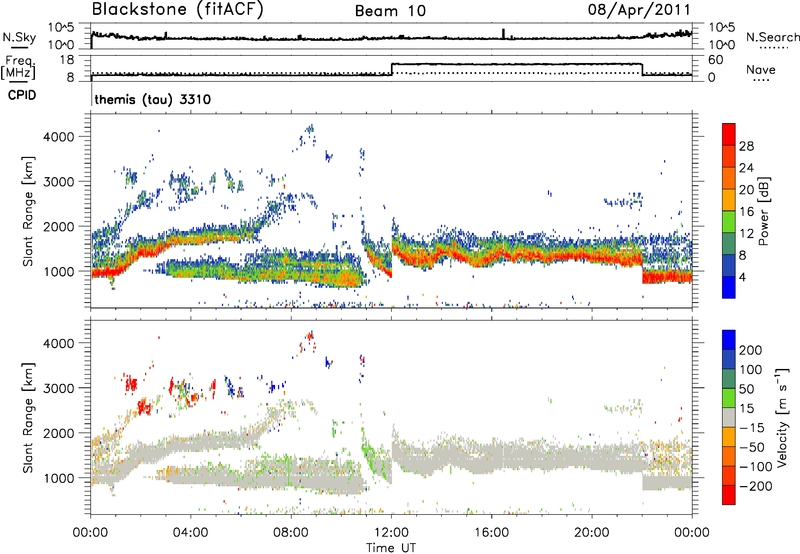The height and width of the screenshot is (554, 800).
Task: Click the '08:00' time tick label
Action: click(291, 533)
